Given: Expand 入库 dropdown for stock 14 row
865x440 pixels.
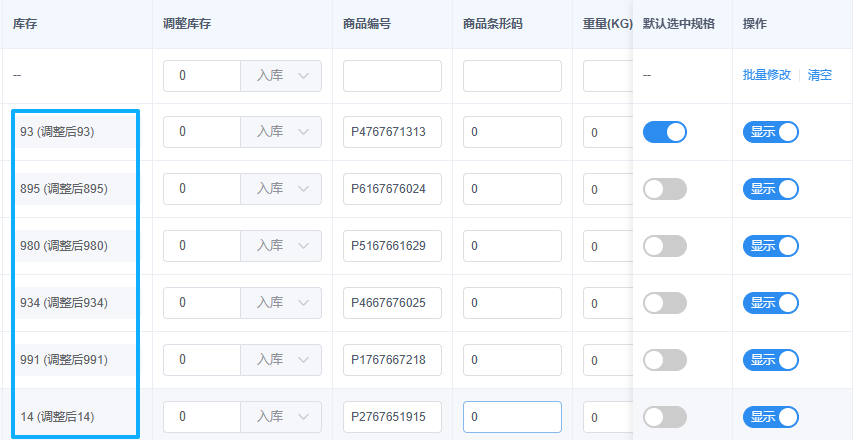Looking at the screenshot, I should (281, 417).
